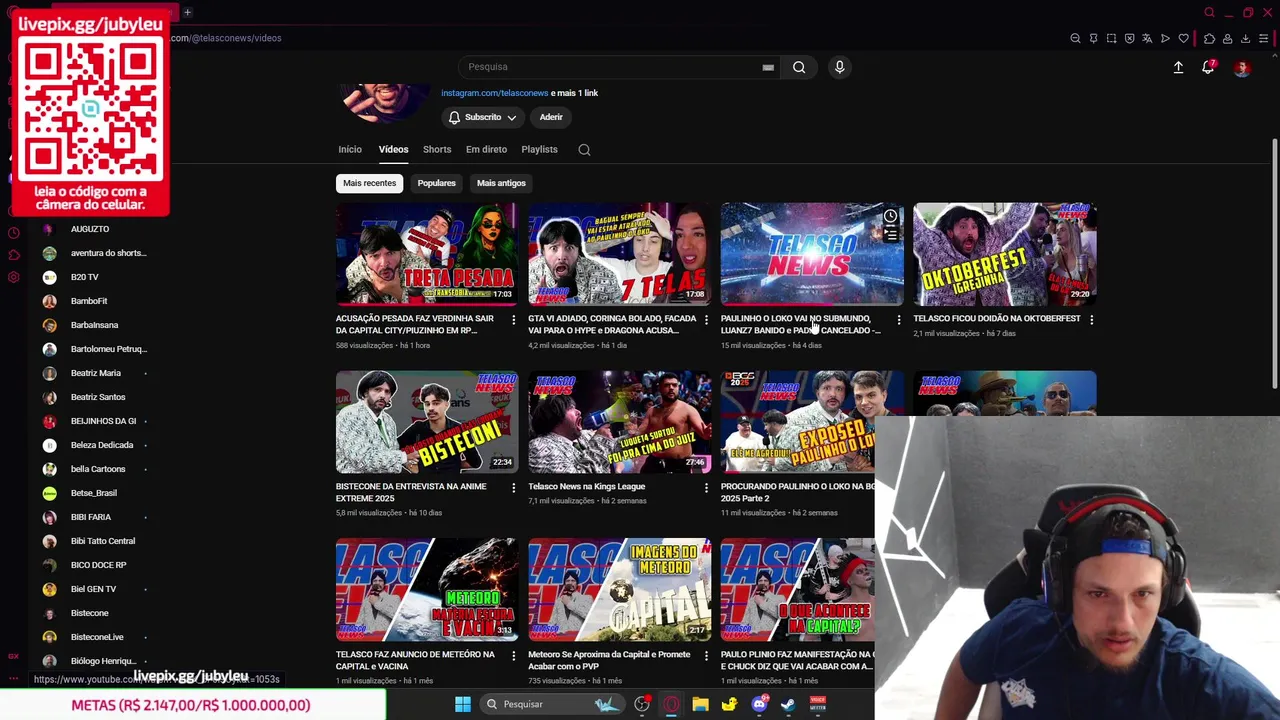This screenshot has width=1280, height=720.
Task: Switch to the Início channel tab
Action: click(x=349, y=149)
